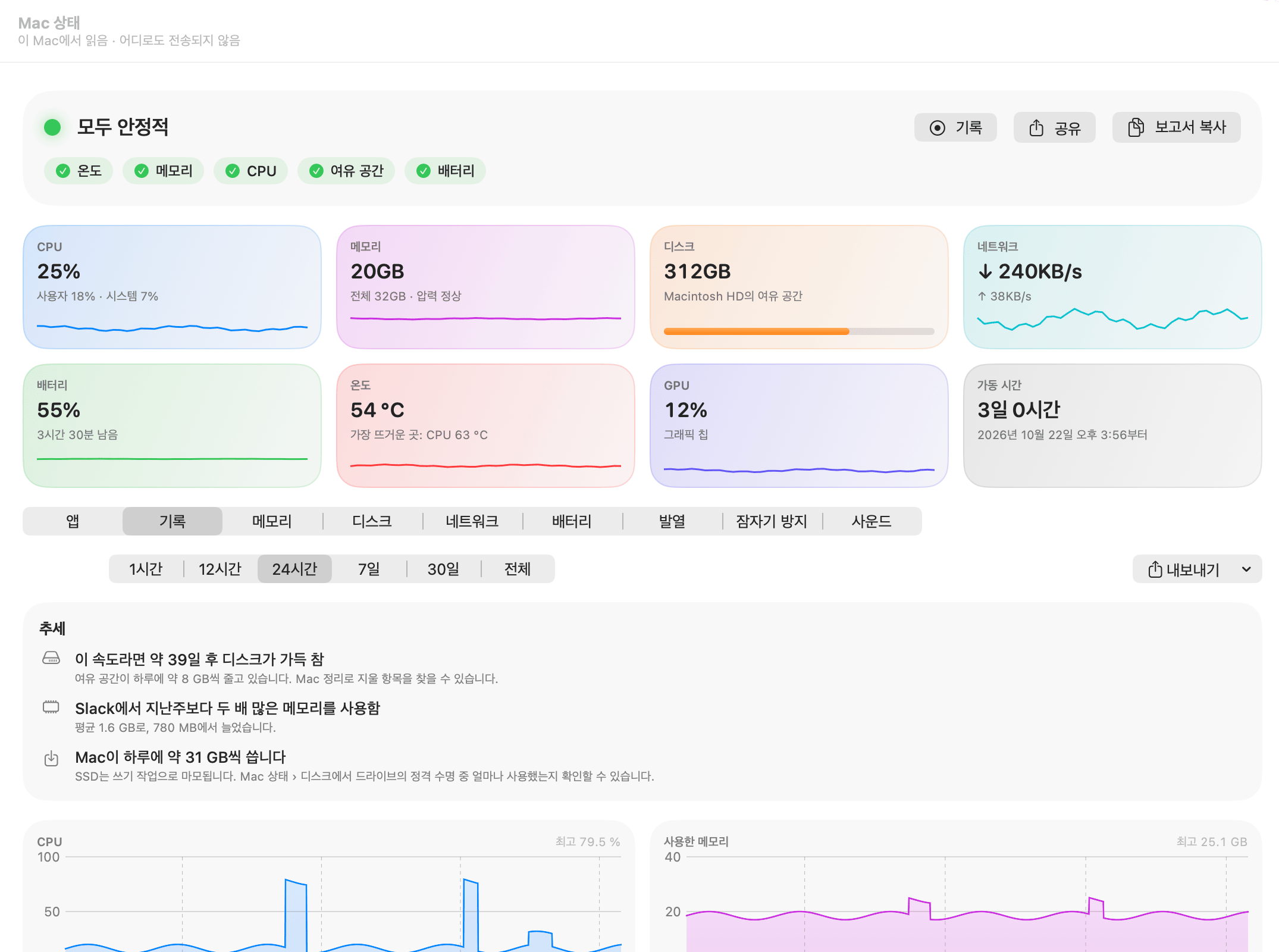Select the 기록 tab in section bar
The image size is (1279, 952).
click(x=173, y=521)
